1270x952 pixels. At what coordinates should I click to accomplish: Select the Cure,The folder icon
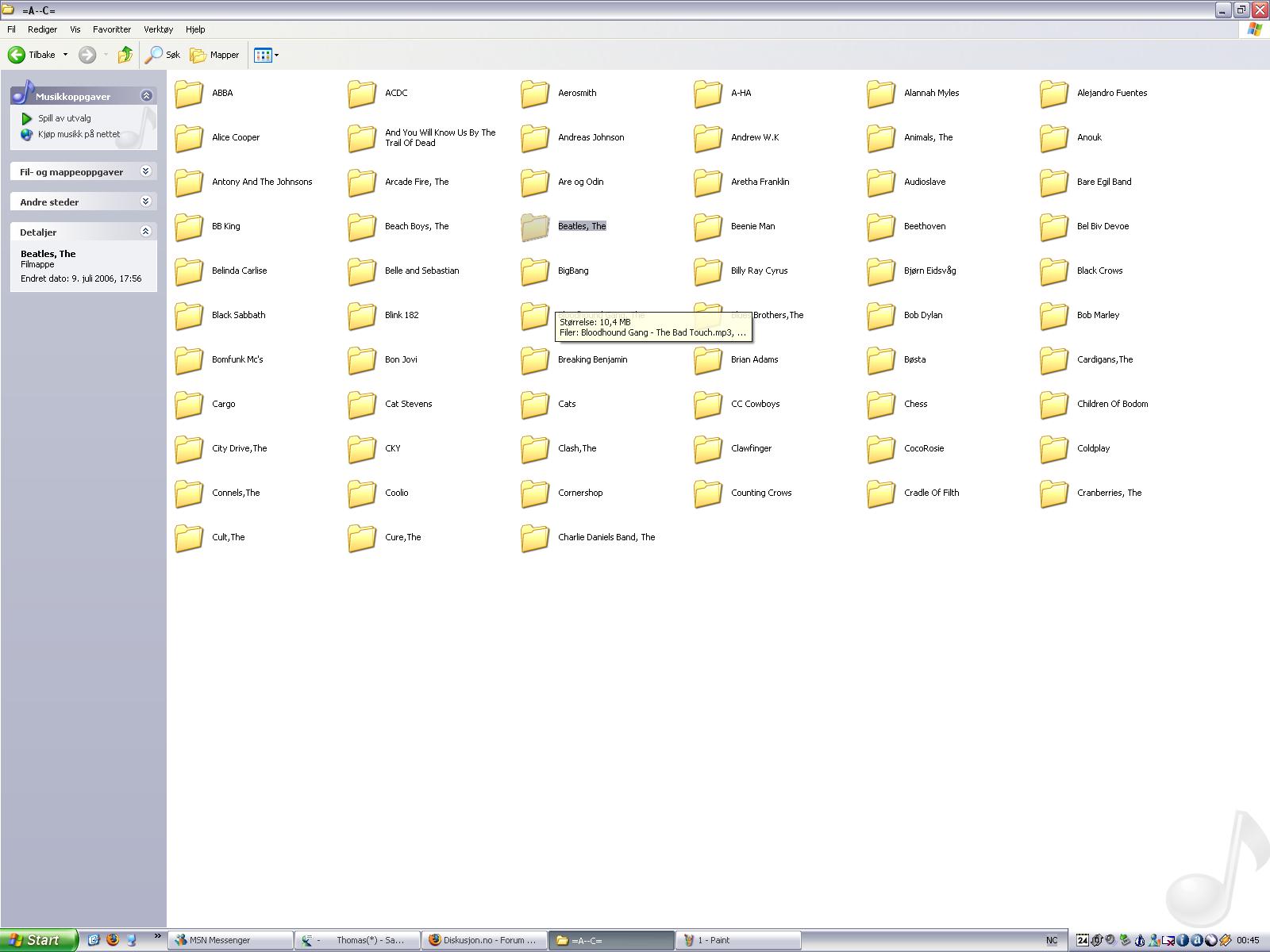click(x=362, y=537)
